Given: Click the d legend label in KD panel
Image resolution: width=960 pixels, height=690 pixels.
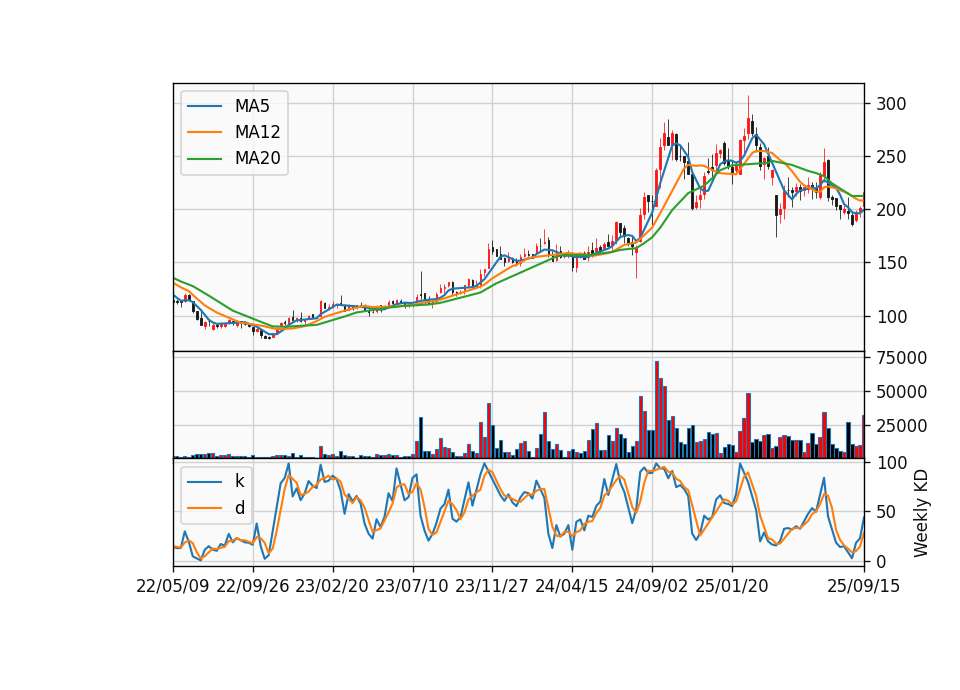Looking at the screenshot, I should (239, 508).
